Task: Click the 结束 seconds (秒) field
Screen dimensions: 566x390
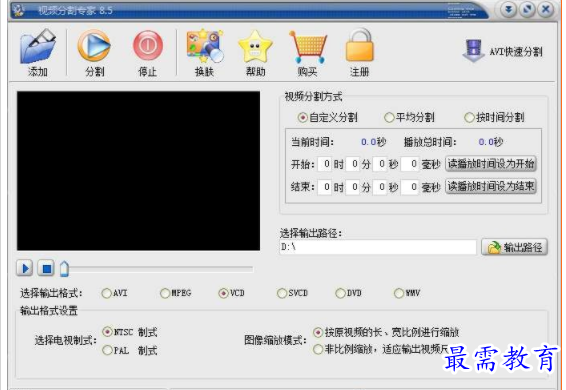Action: (x=380, y=187)
